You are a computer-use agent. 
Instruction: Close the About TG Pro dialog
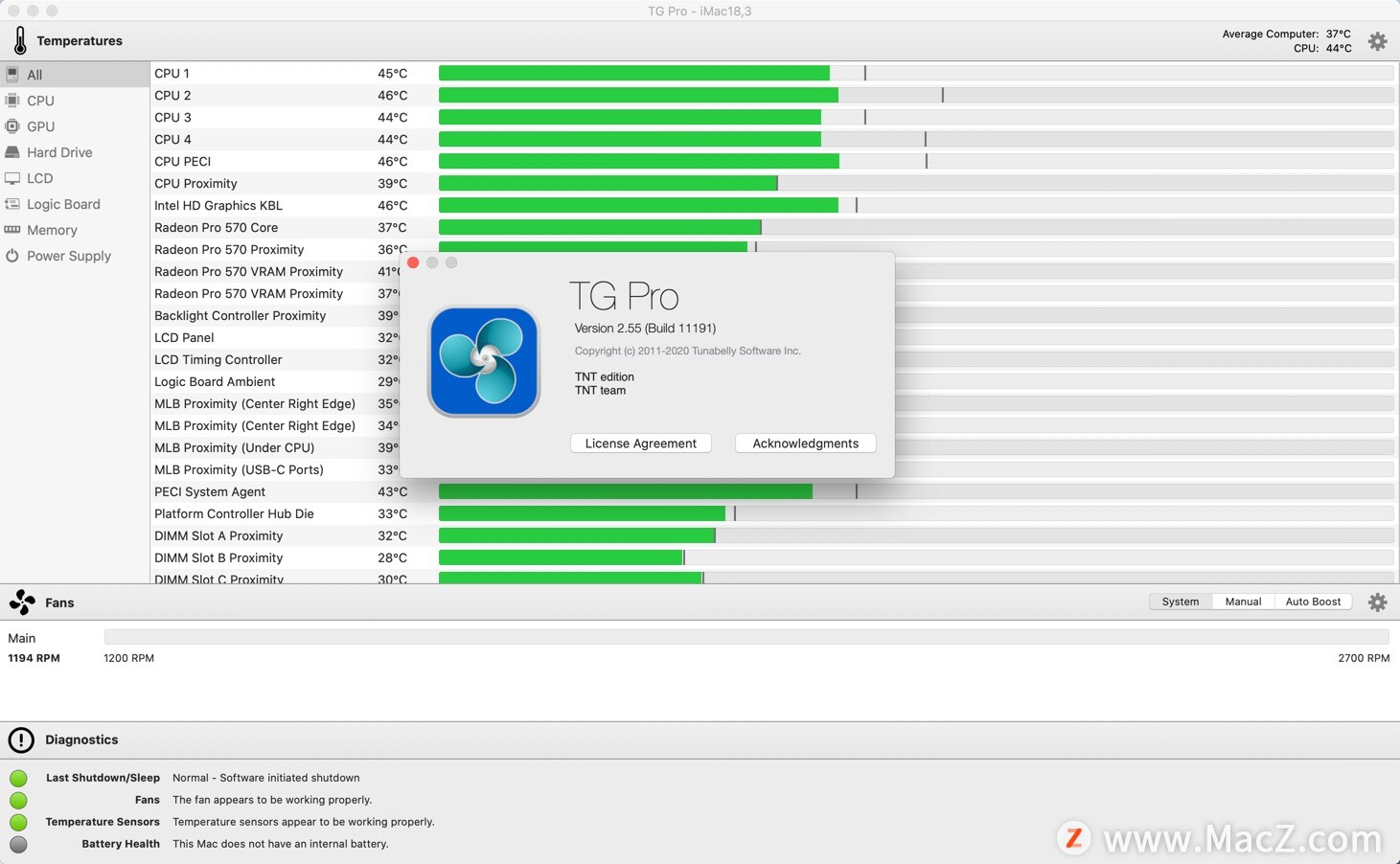[x=413, y=262]
